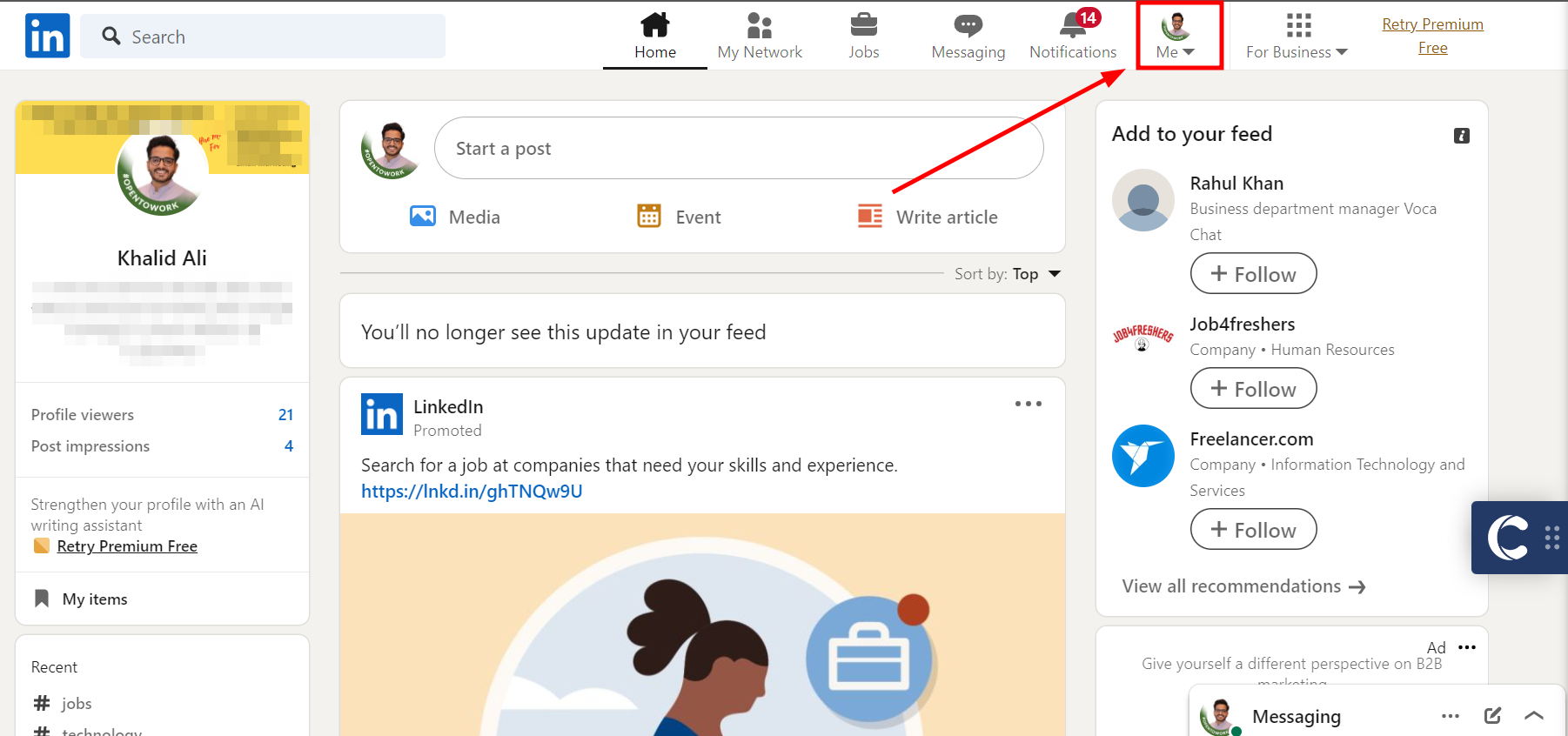View Profile viewers count
The width and height of the screenshot is (1568, 736).
[x=162, y=415]
